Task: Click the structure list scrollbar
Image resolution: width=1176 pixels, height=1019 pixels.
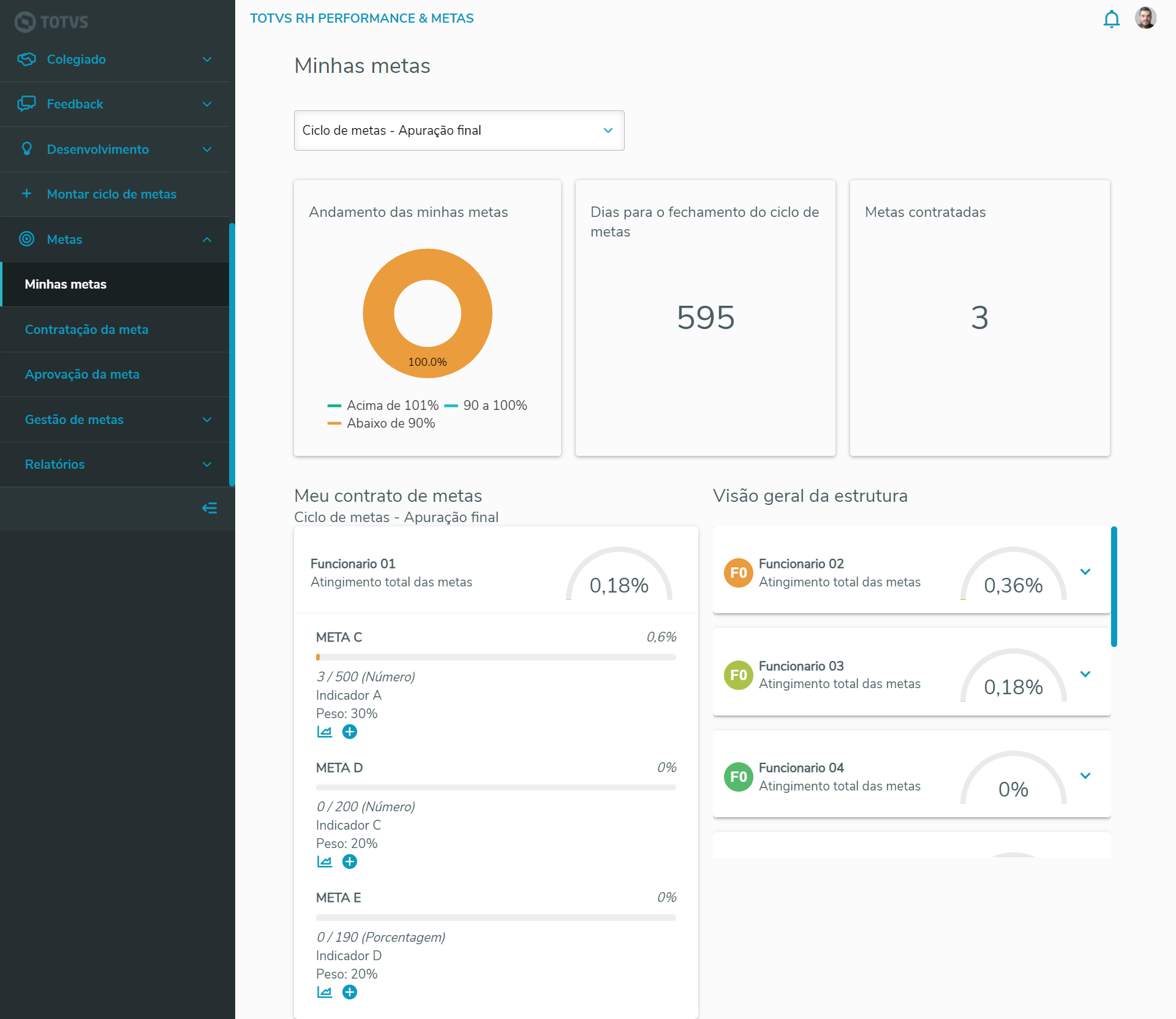Action: click(x=1114, y=586)
